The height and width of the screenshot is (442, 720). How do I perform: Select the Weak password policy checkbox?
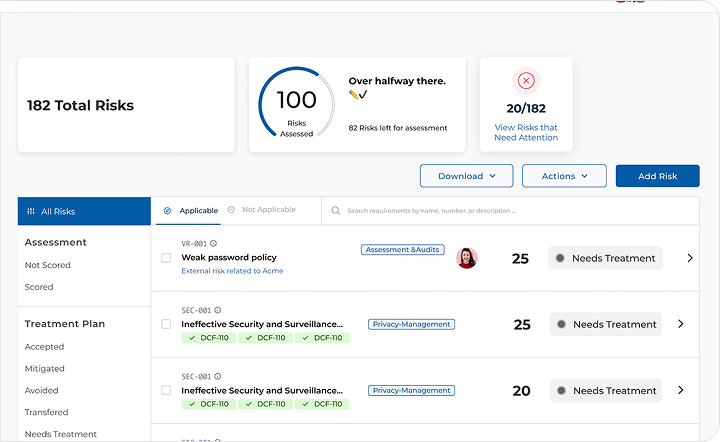click(x=166, y=258)
